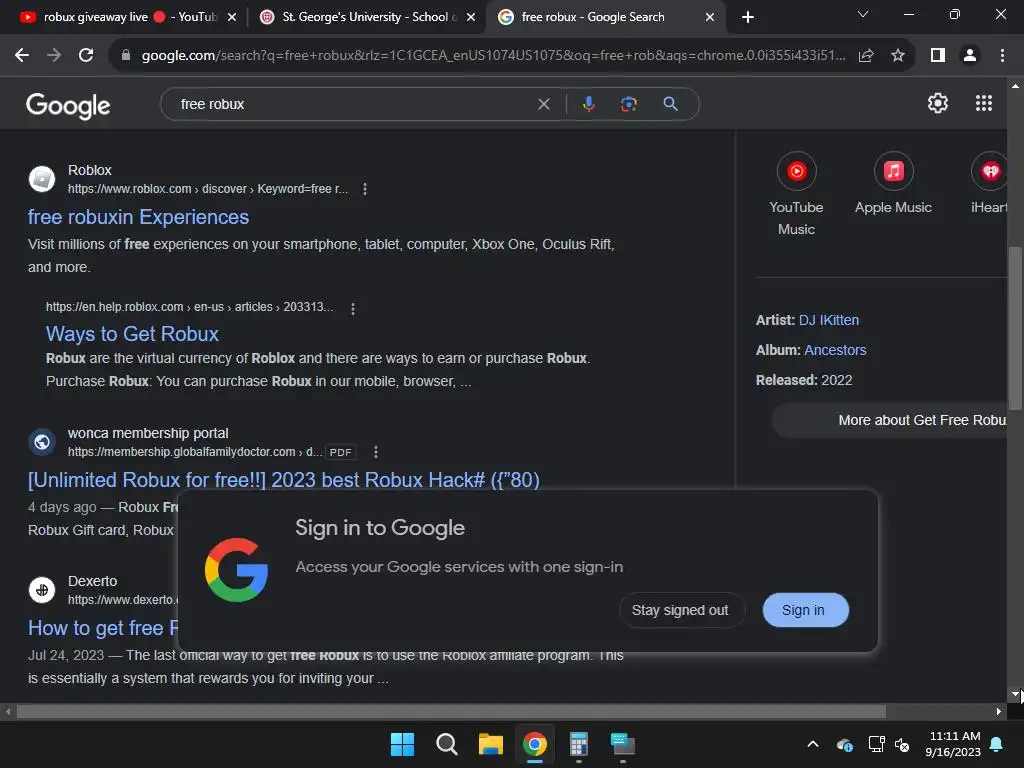Click the address bar URL
Screen dimensions: 1024x768
point(493,56)
